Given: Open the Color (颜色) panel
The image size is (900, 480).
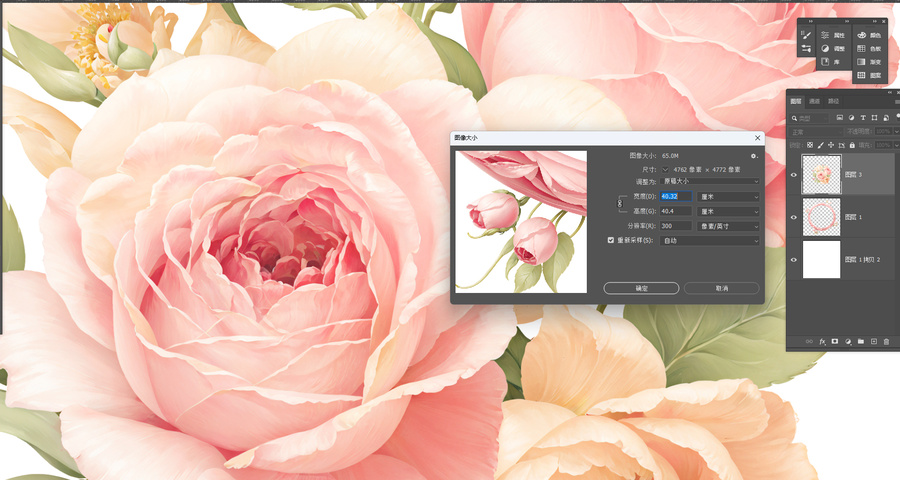Looking at the screenshot, I should (870, 36).
